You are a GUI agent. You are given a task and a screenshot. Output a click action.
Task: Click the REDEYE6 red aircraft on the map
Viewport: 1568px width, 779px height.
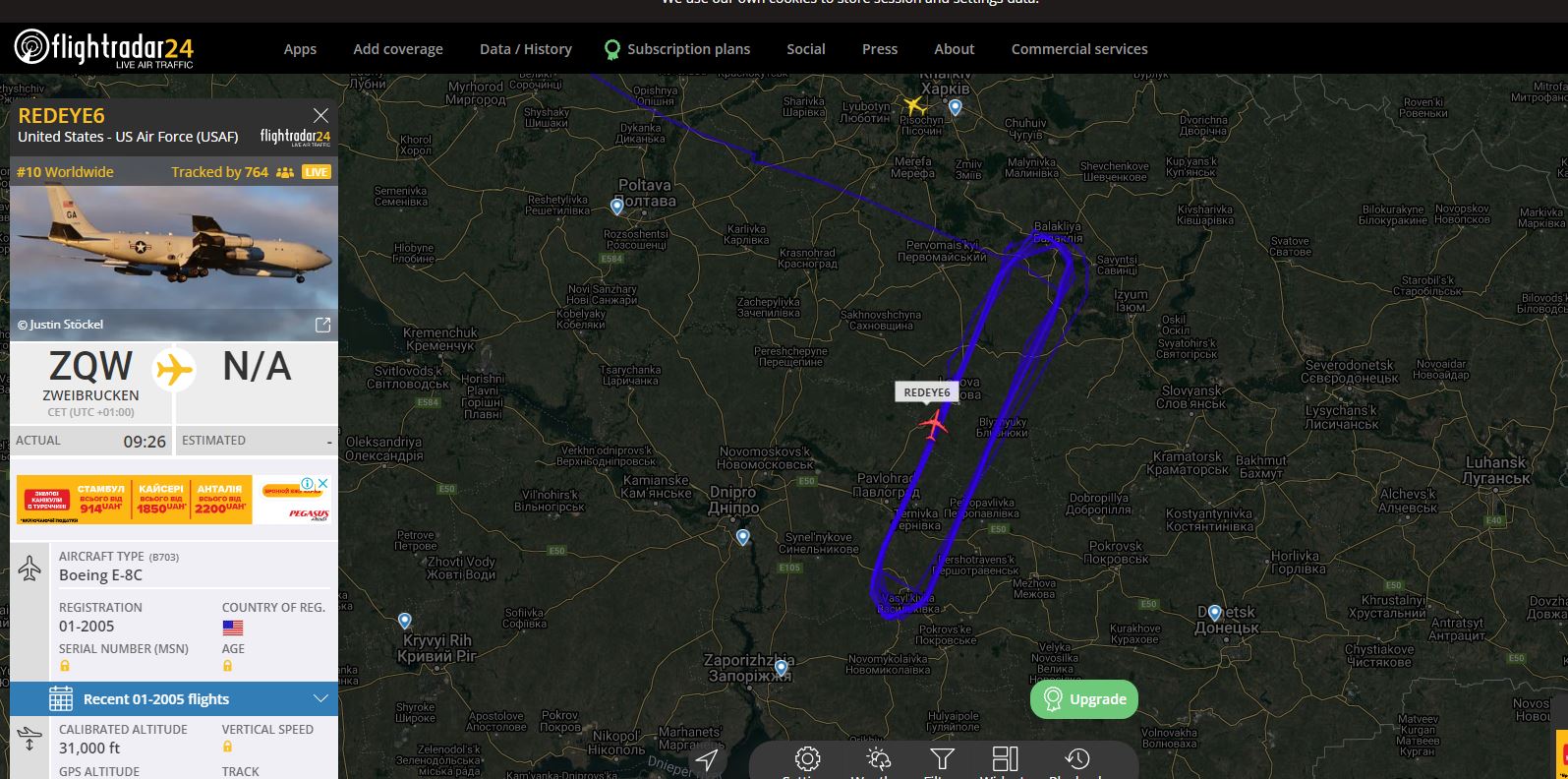pyautogui.click(x=933, y=425)
